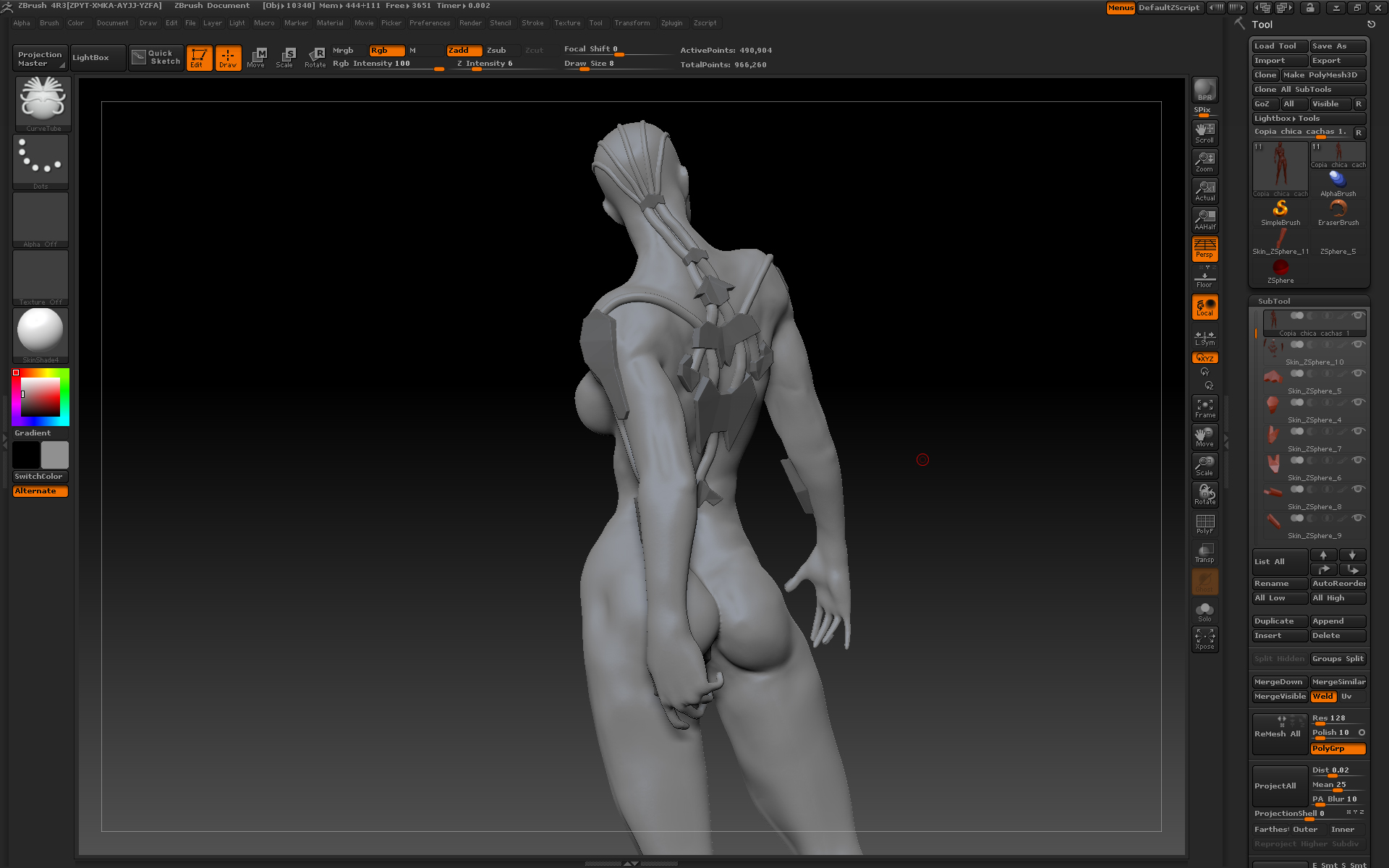
Task: Select the CurveTube brush thumbnail
Action: point(43,103)
